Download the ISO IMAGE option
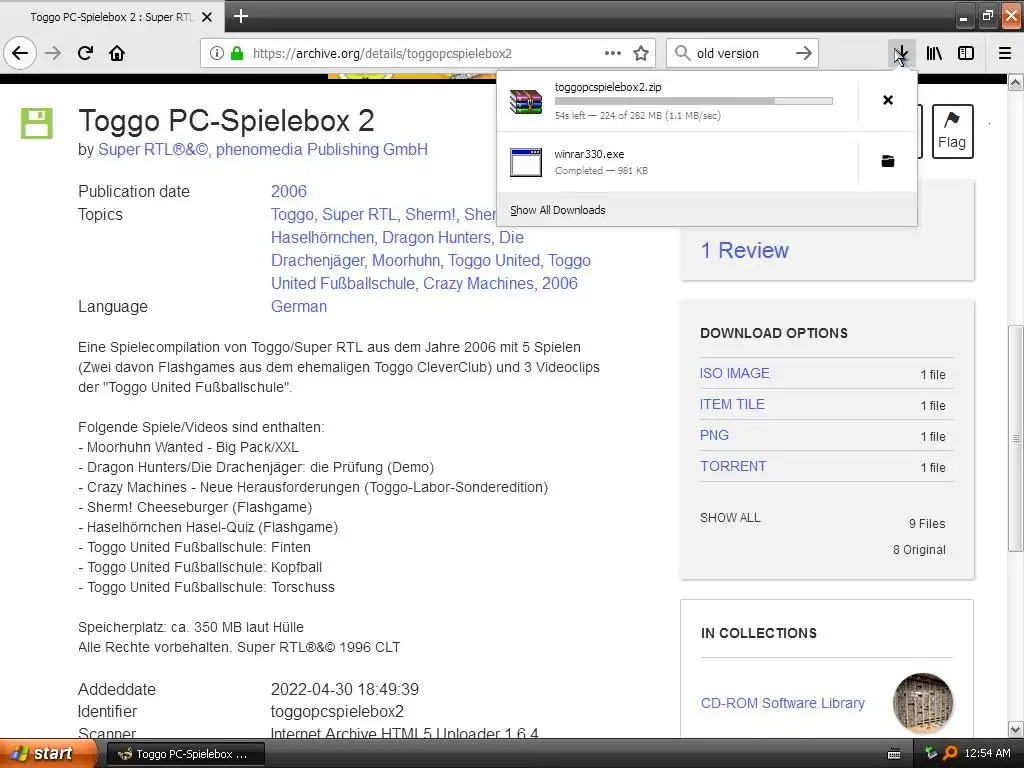The image size is (1024, 768). (734, 374)
